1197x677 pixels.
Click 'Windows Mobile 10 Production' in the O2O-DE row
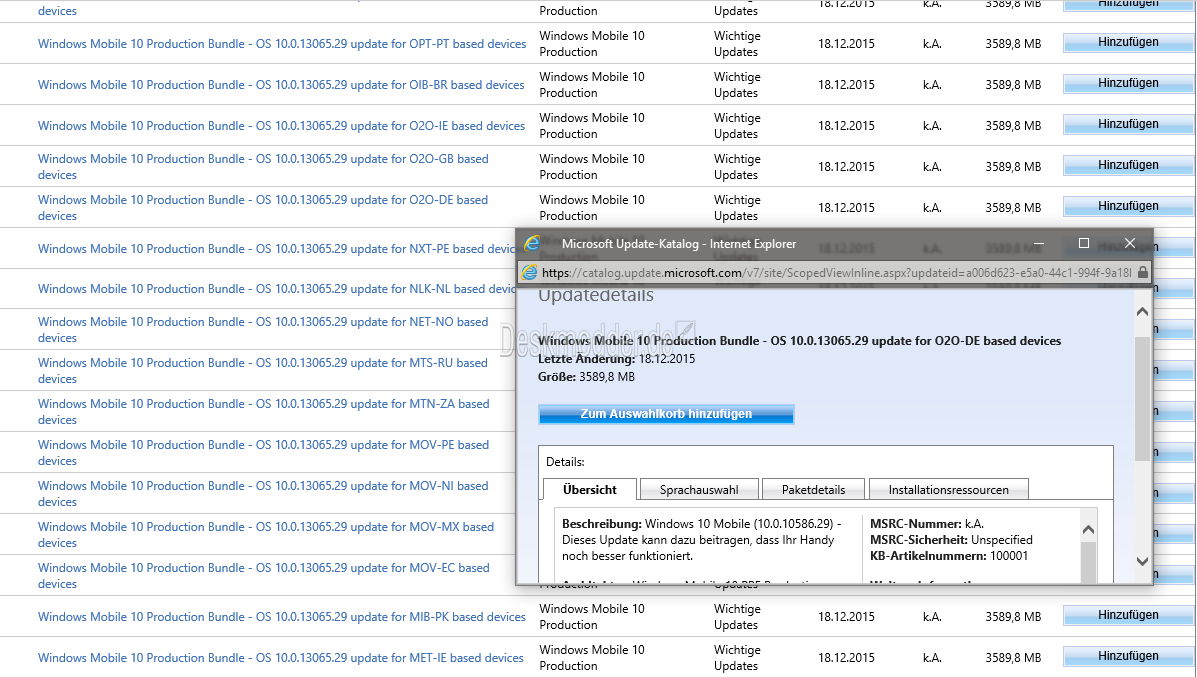coord(592,208)
